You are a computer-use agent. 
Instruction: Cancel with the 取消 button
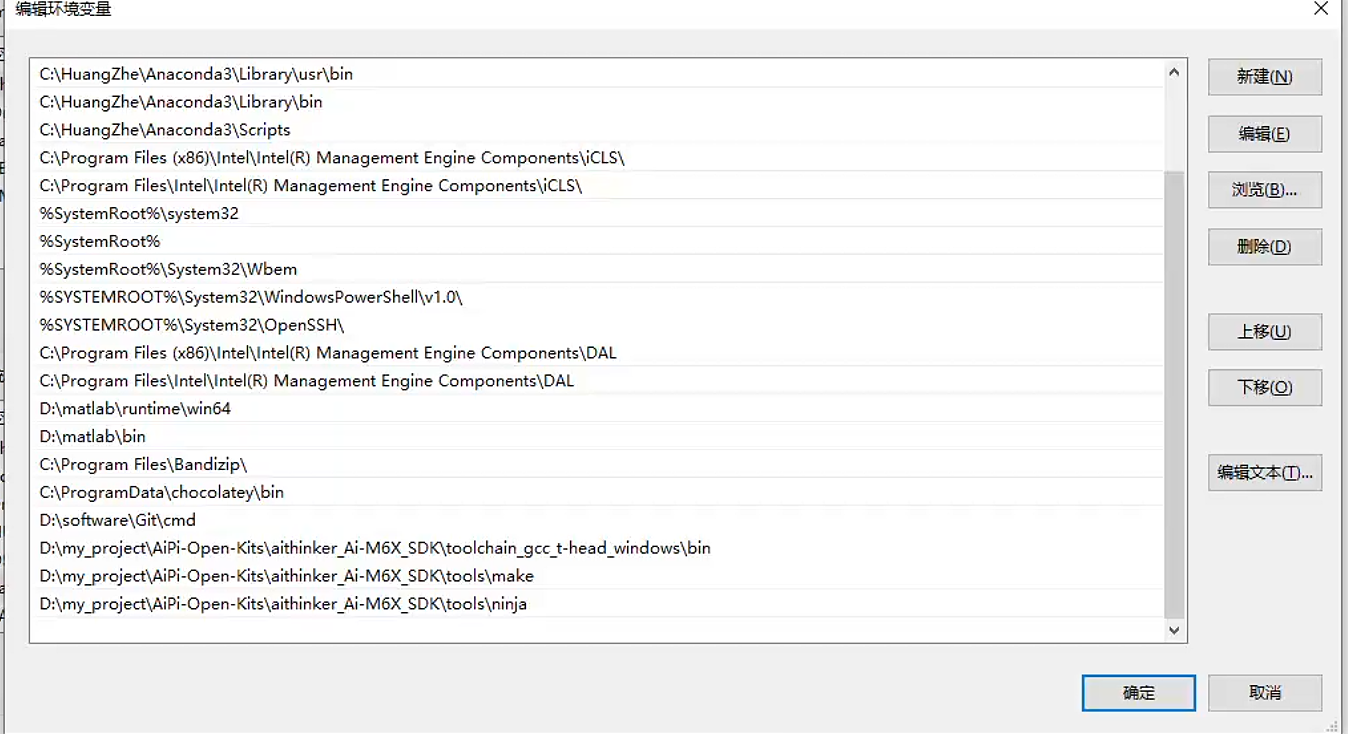(1265, 693)
